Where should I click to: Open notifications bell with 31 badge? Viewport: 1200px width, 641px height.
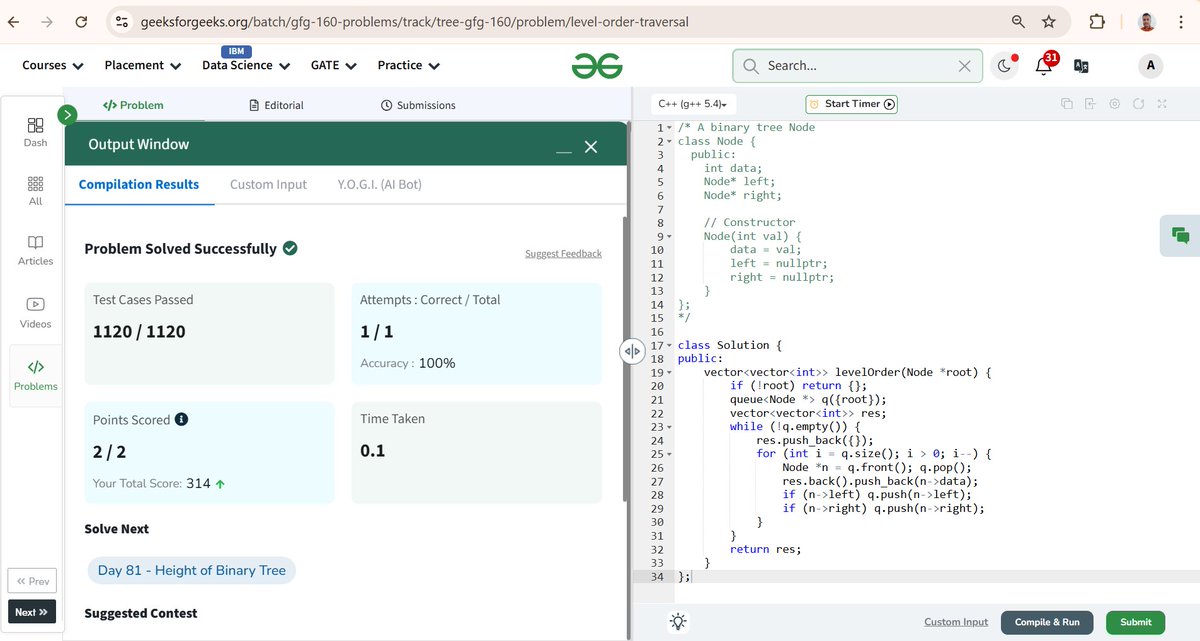[1044, 65]
